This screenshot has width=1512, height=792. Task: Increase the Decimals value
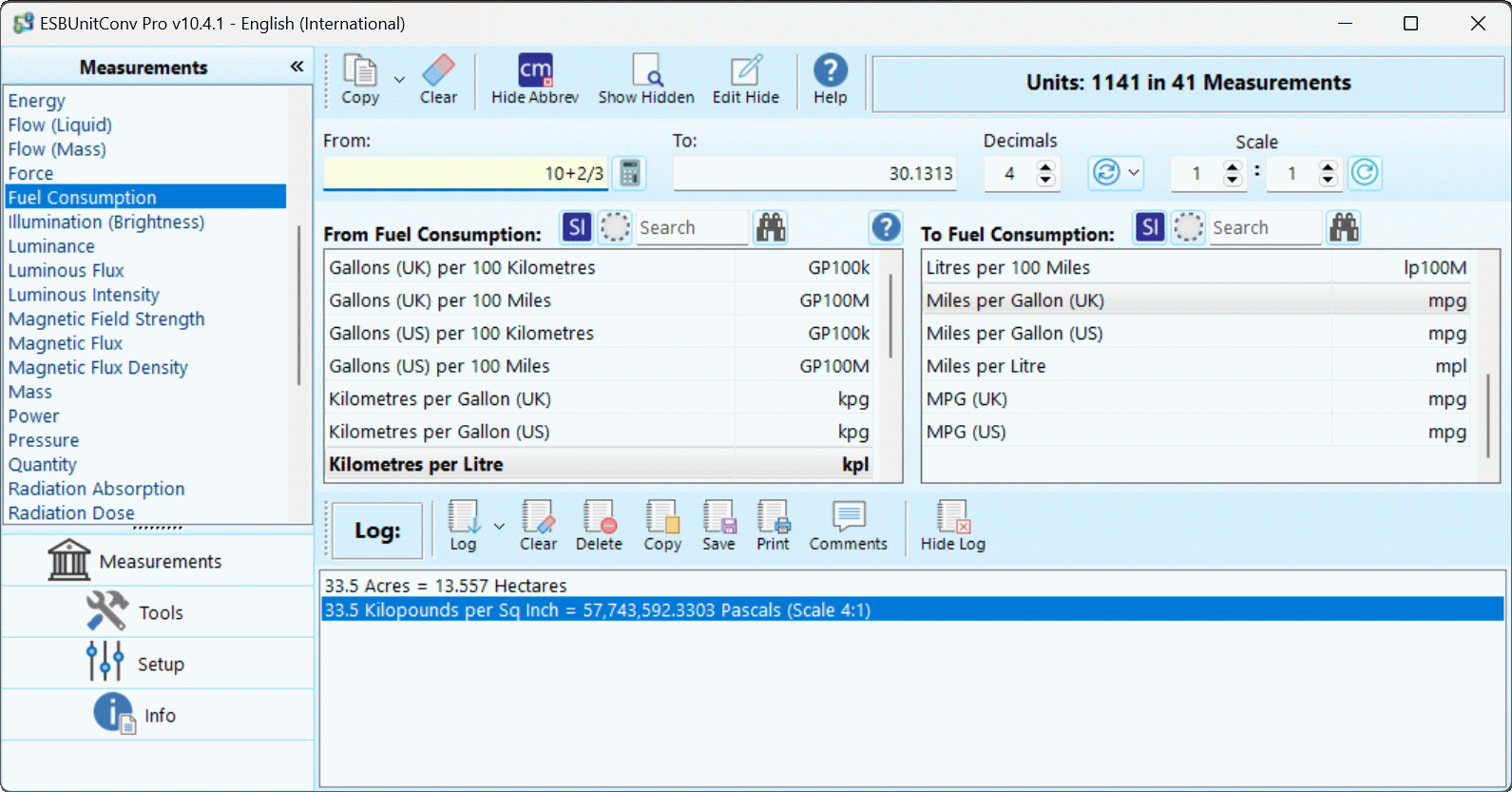point(1046,166)
